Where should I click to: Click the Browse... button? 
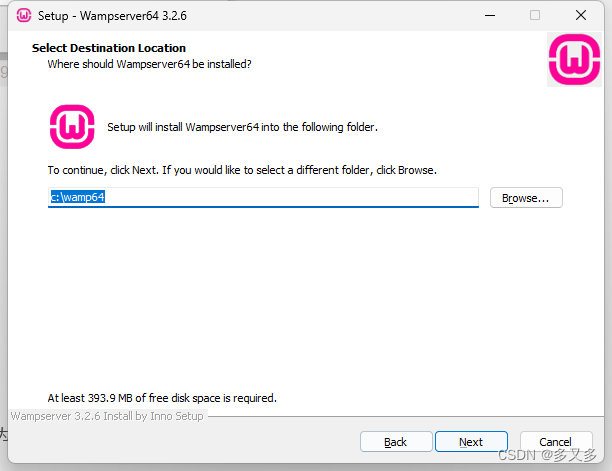526,198
